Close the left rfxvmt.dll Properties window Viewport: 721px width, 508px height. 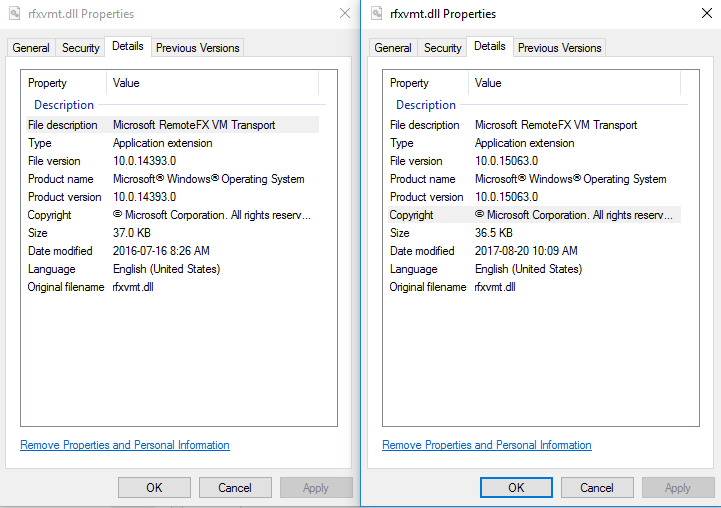[345, 13]
